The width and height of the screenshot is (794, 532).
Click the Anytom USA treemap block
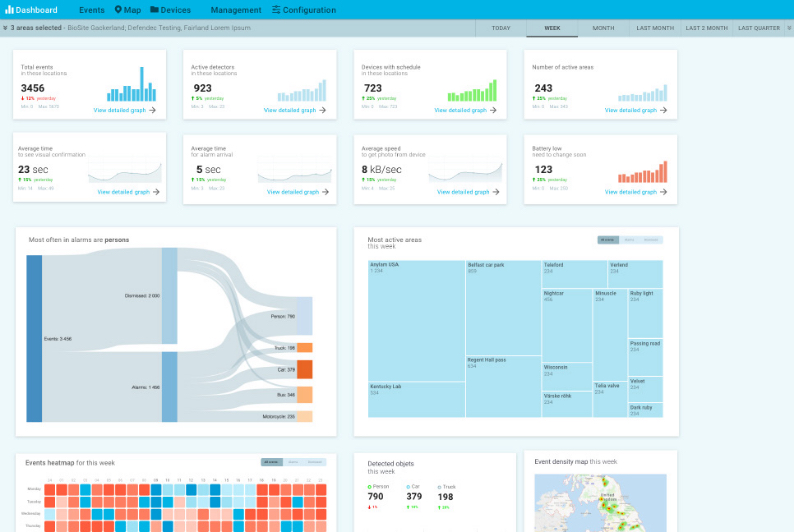(416, 321)
